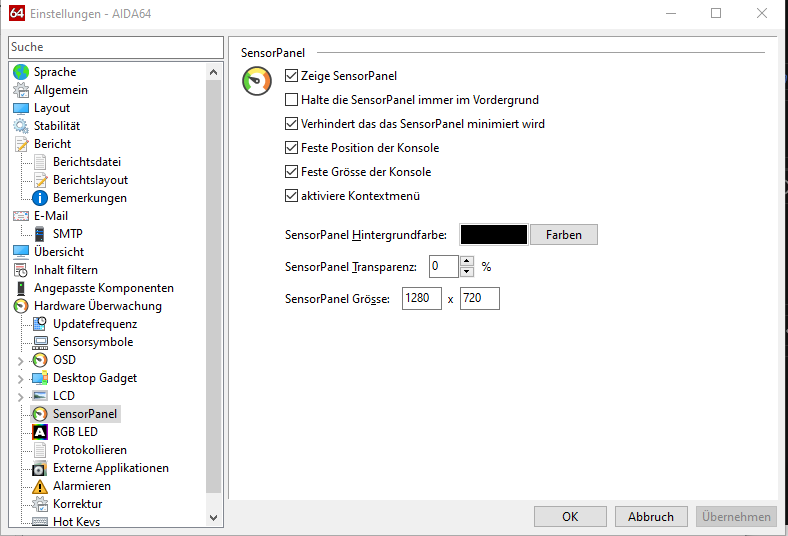The height and width of the screenshot is (536, 788).
Task: Click the Abbruch button
Action: click(651, 516)
